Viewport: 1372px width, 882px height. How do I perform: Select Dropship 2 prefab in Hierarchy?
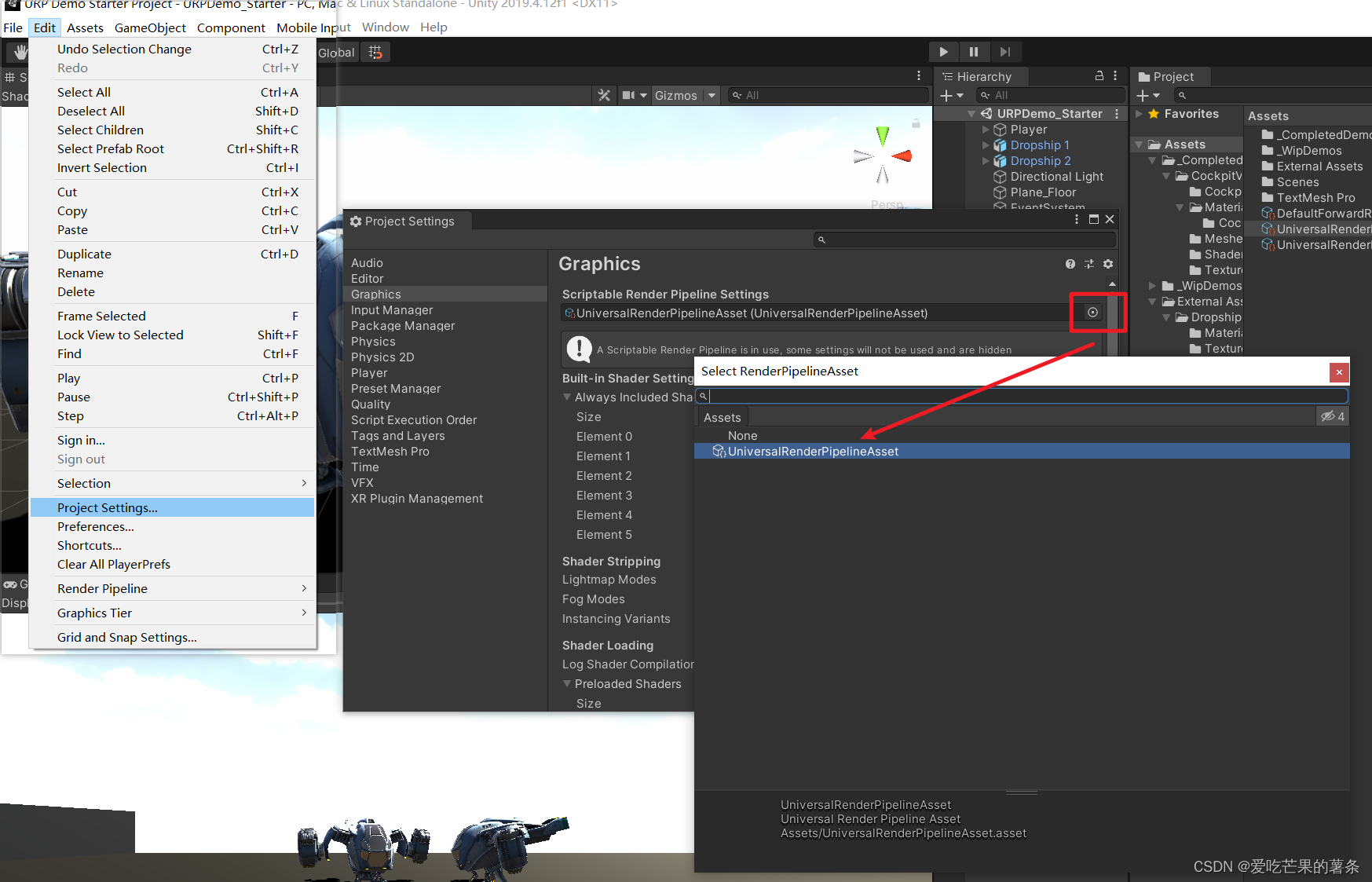tap(1040, 161)
